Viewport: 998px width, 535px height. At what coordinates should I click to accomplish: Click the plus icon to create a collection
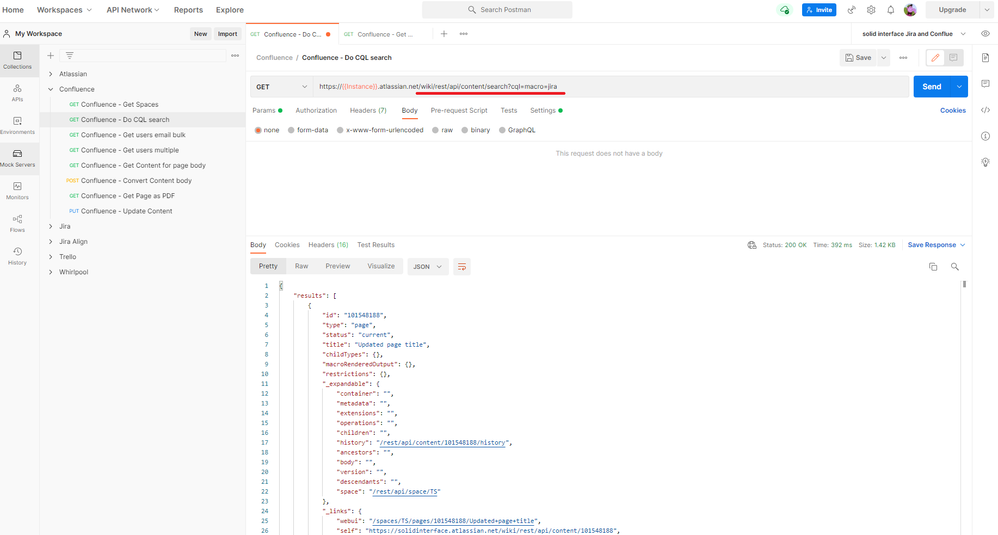tap(51, 55)
